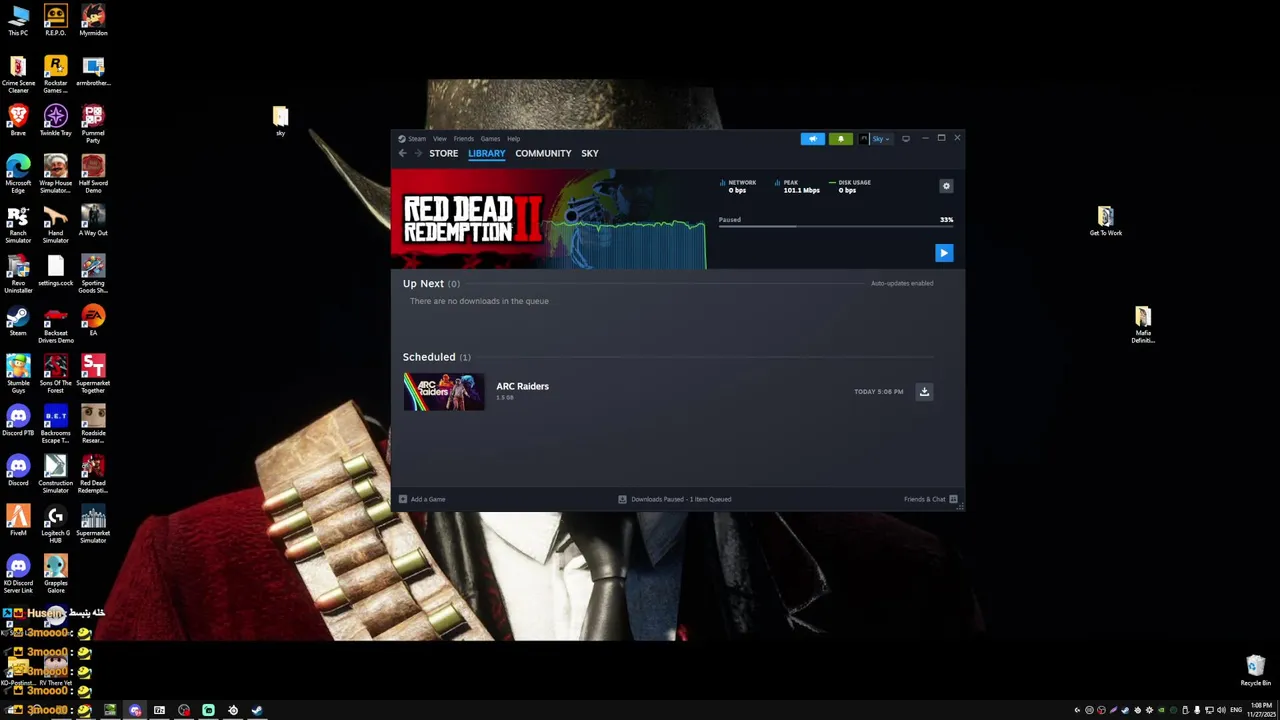Click Auto-updates enabled text

(902, 283)
